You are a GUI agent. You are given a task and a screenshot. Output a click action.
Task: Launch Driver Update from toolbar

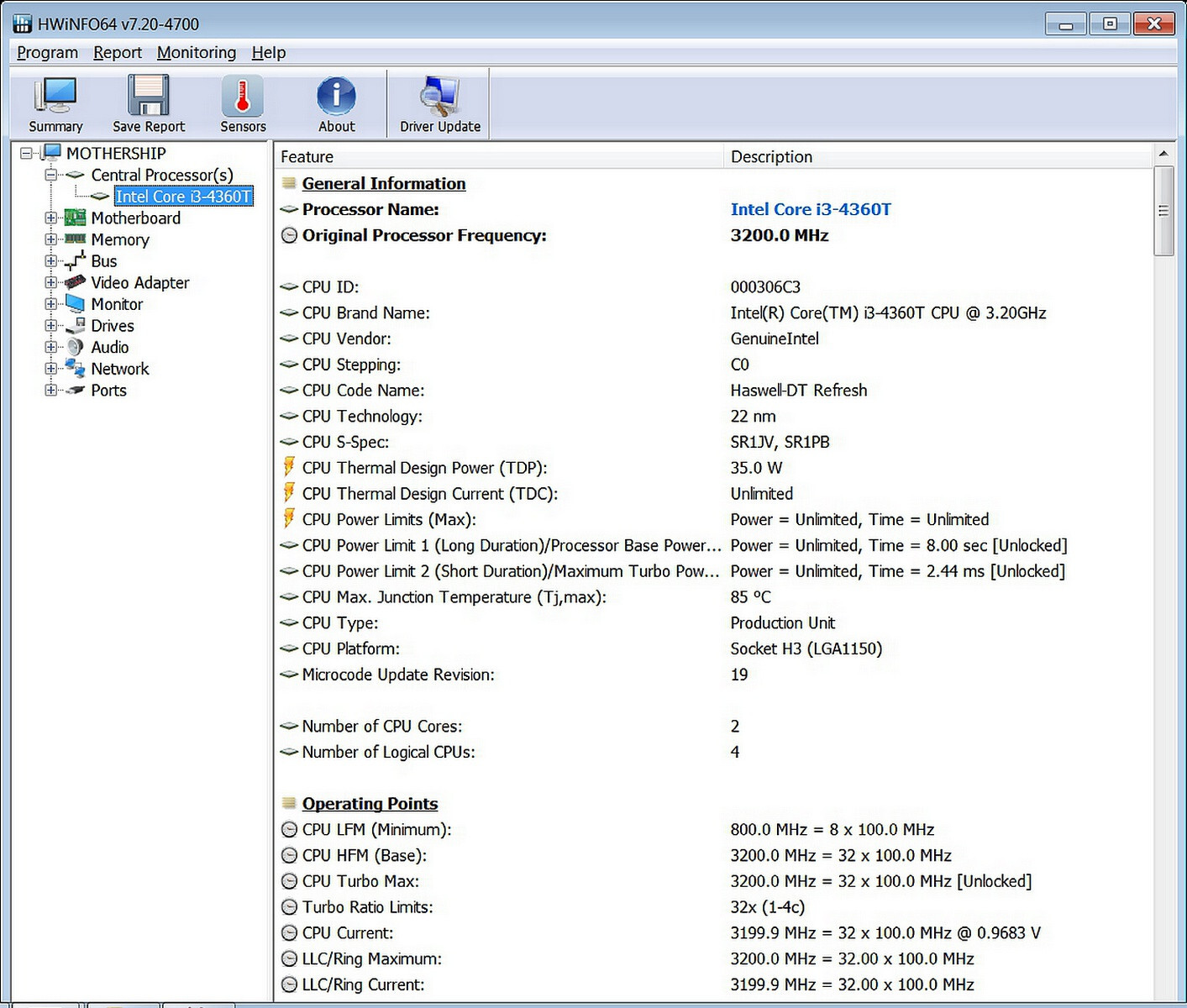[440, 103]
